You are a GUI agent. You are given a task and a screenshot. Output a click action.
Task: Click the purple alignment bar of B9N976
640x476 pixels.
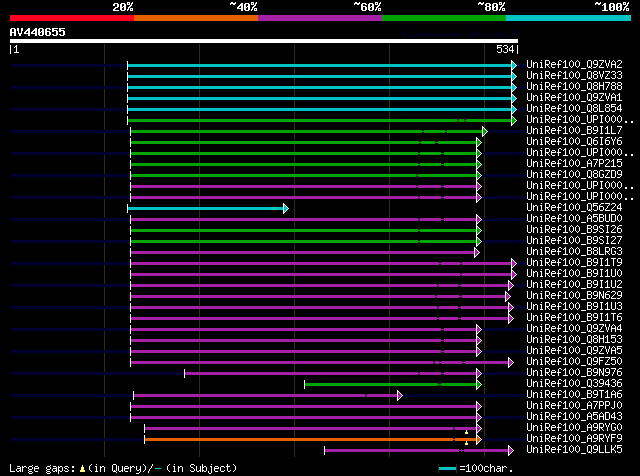click(331, 374)
